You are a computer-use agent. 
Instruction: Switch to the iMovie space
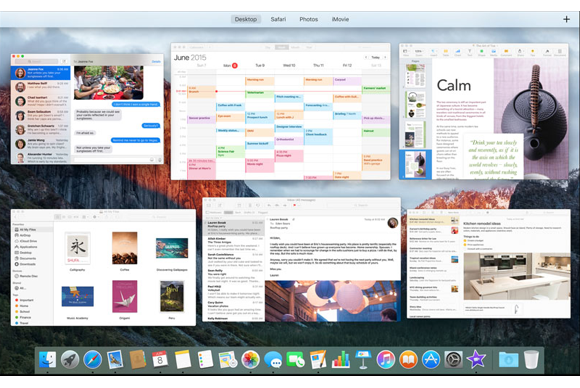(340, 19)
